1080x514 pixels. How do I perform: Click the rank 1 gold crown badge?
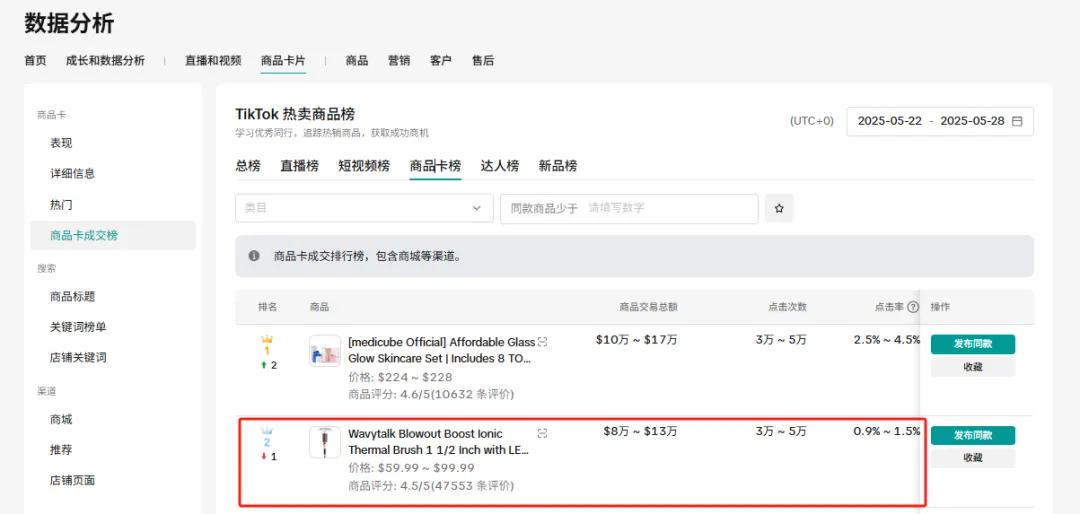pyautogui.click(x=267, y=346)
